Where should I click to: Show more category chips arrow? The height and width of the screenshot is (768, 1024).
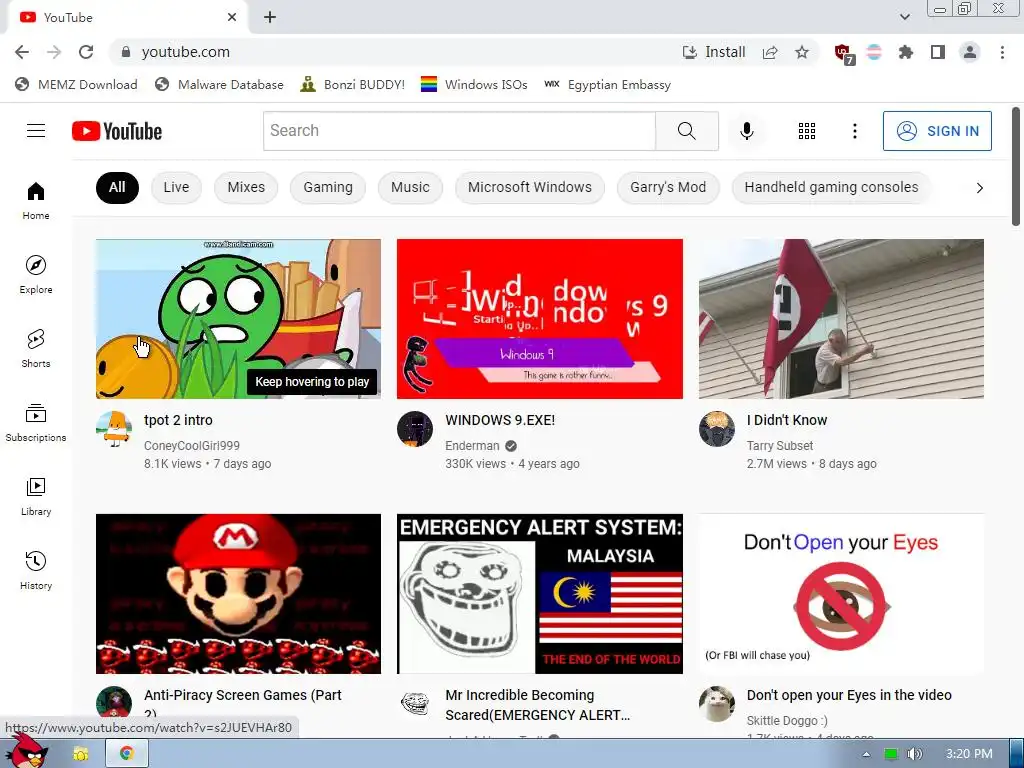979,188
